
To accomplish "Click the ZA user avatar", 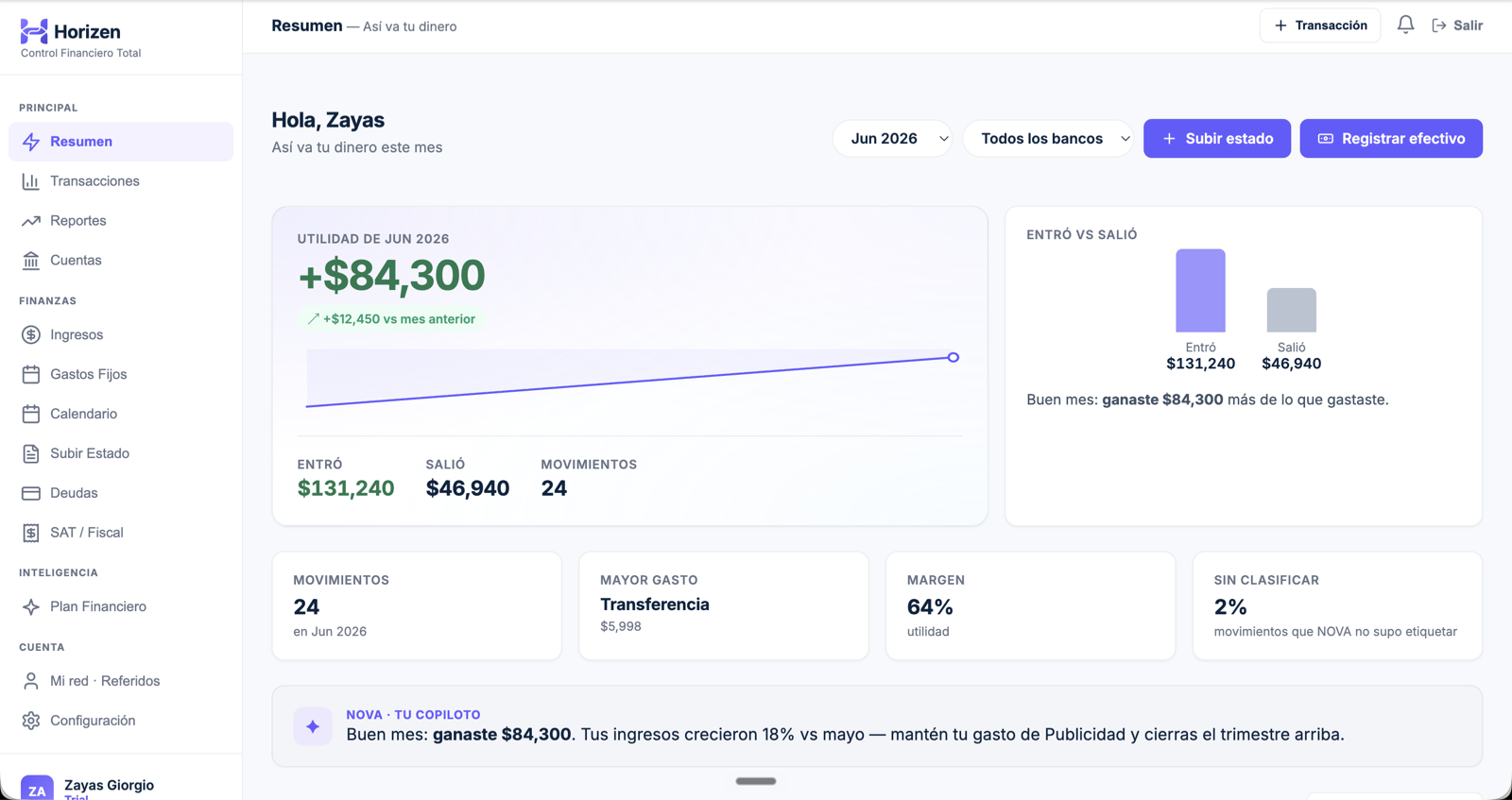I will [37, 788].
